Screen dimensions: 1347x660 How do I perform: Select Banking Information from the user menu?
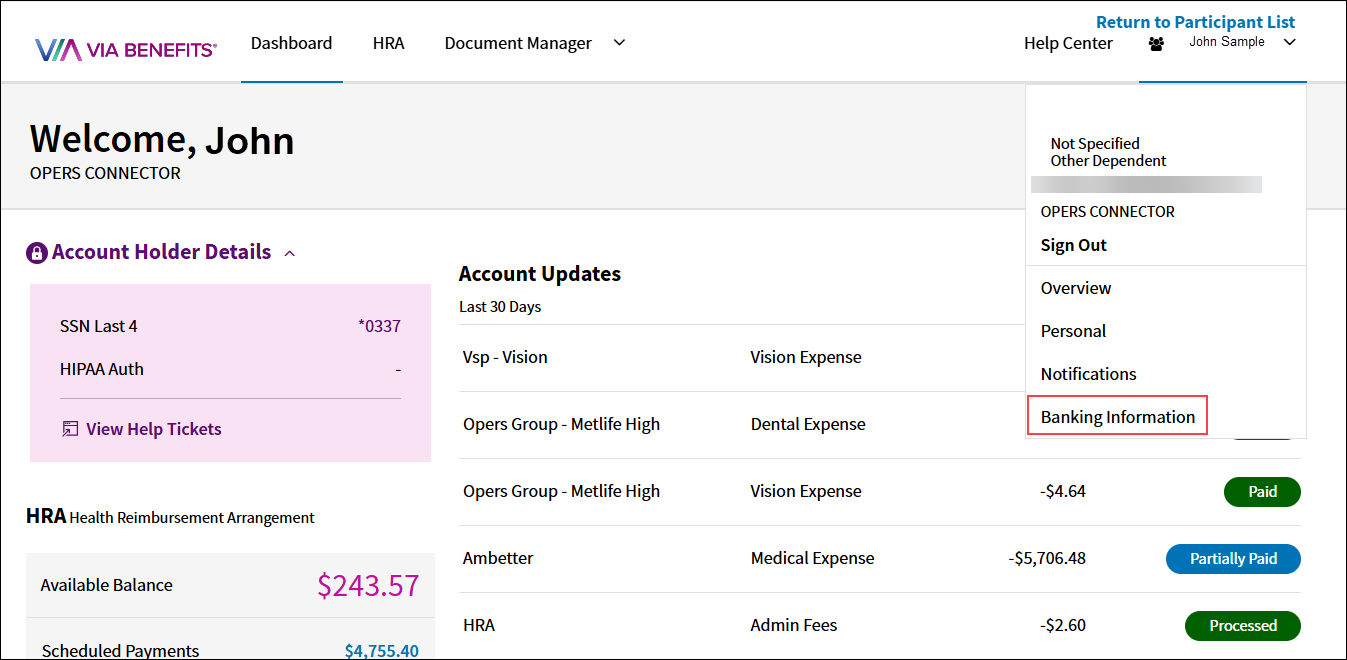pyautogui.click(x=1118, y=417)
